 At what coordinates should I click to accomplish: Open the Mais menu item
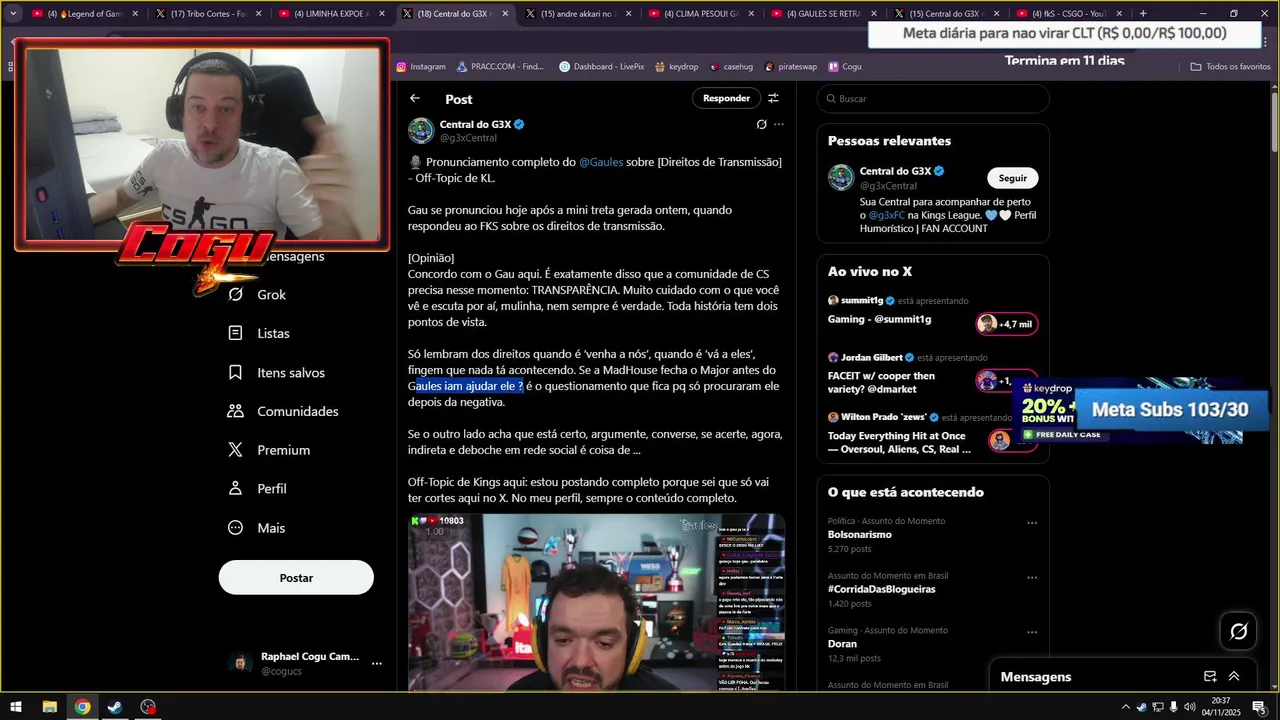[257, 528]
